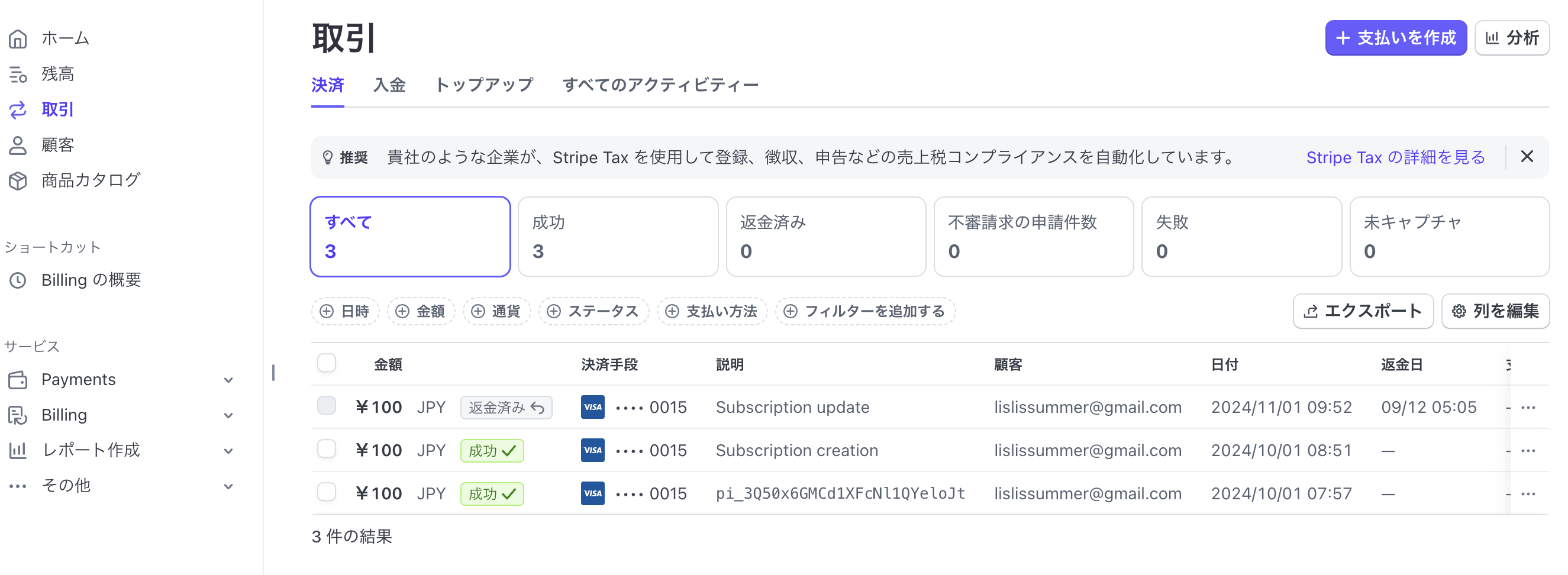Open Billing の概要 shortcut

click(91, 280)
